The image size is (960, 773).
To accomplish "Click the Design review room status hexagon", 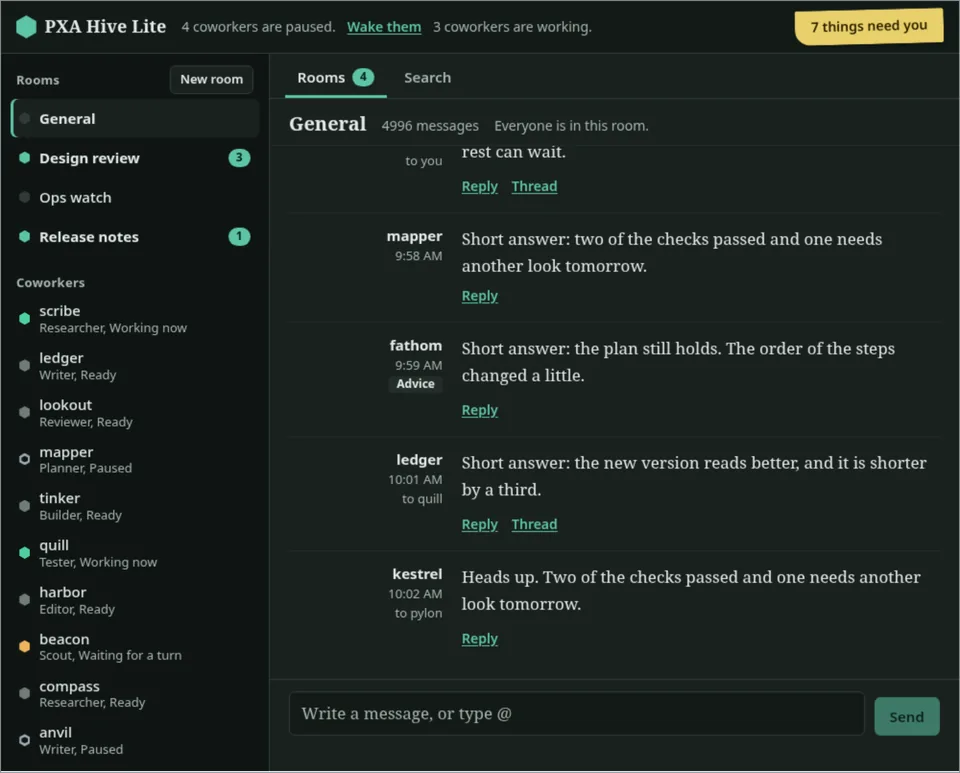I will pyautogui.click(x=24, y=158).
